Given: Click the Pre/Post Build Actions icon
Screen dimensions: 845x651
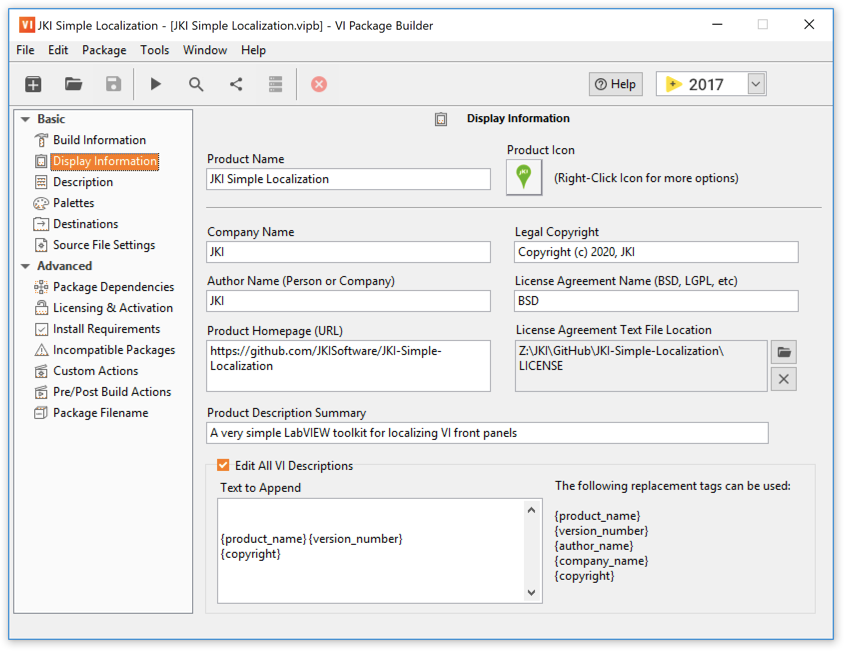Looking at the screenshot, I should (41, 392).
